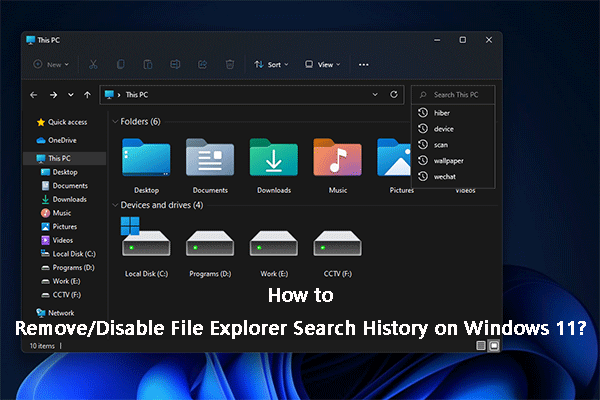Open Programs (D:) in sidebar
This screenshot has width=600, height=400.
[x=68, y=268]
